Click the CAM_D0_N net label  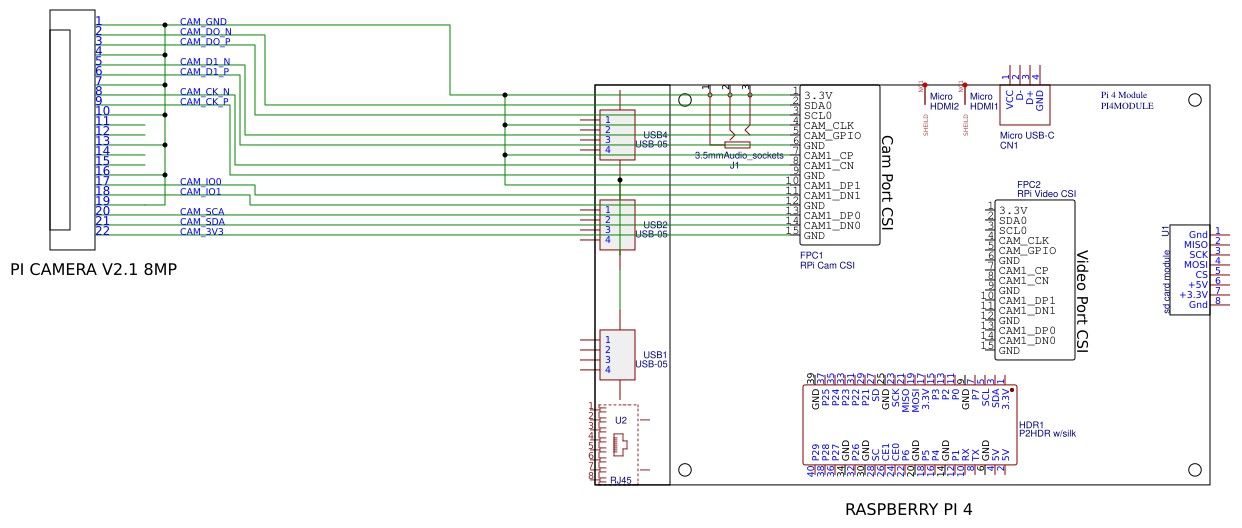pos(206,31)
